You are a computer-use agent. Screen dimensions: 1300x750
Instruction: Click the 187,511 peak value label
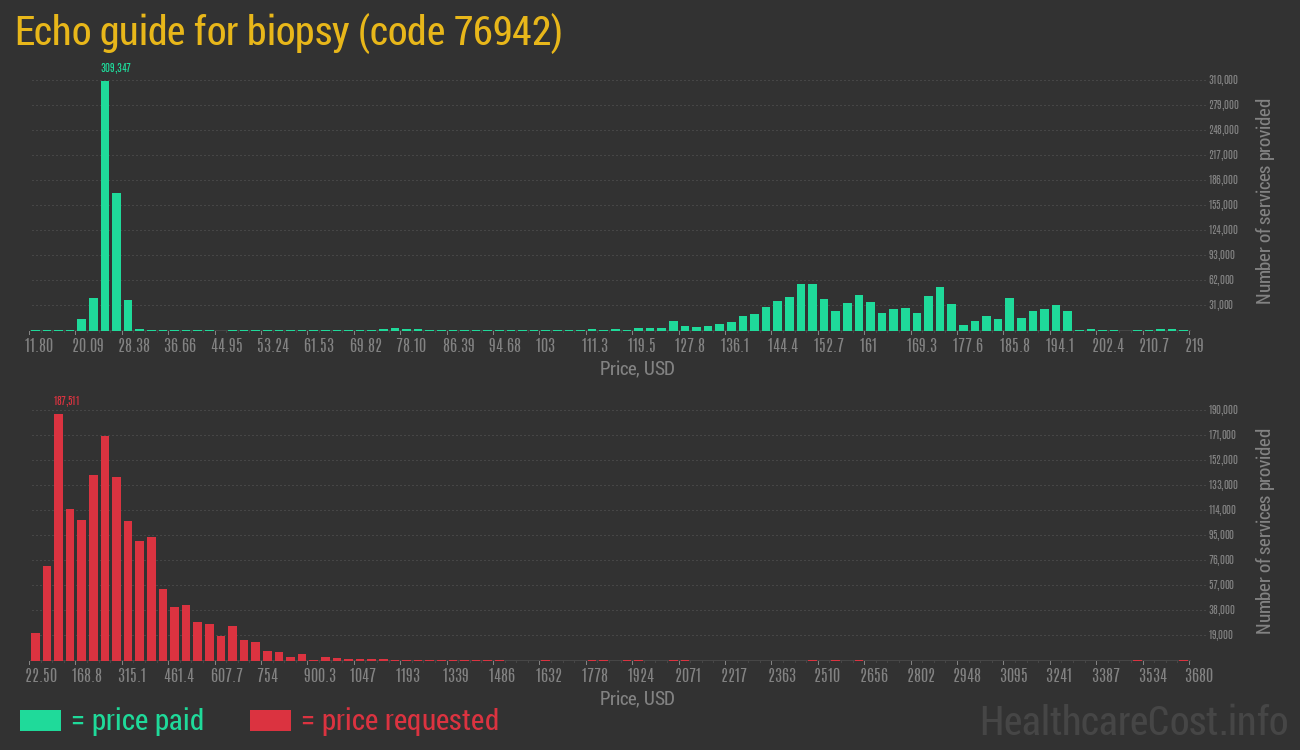(66, 401)
